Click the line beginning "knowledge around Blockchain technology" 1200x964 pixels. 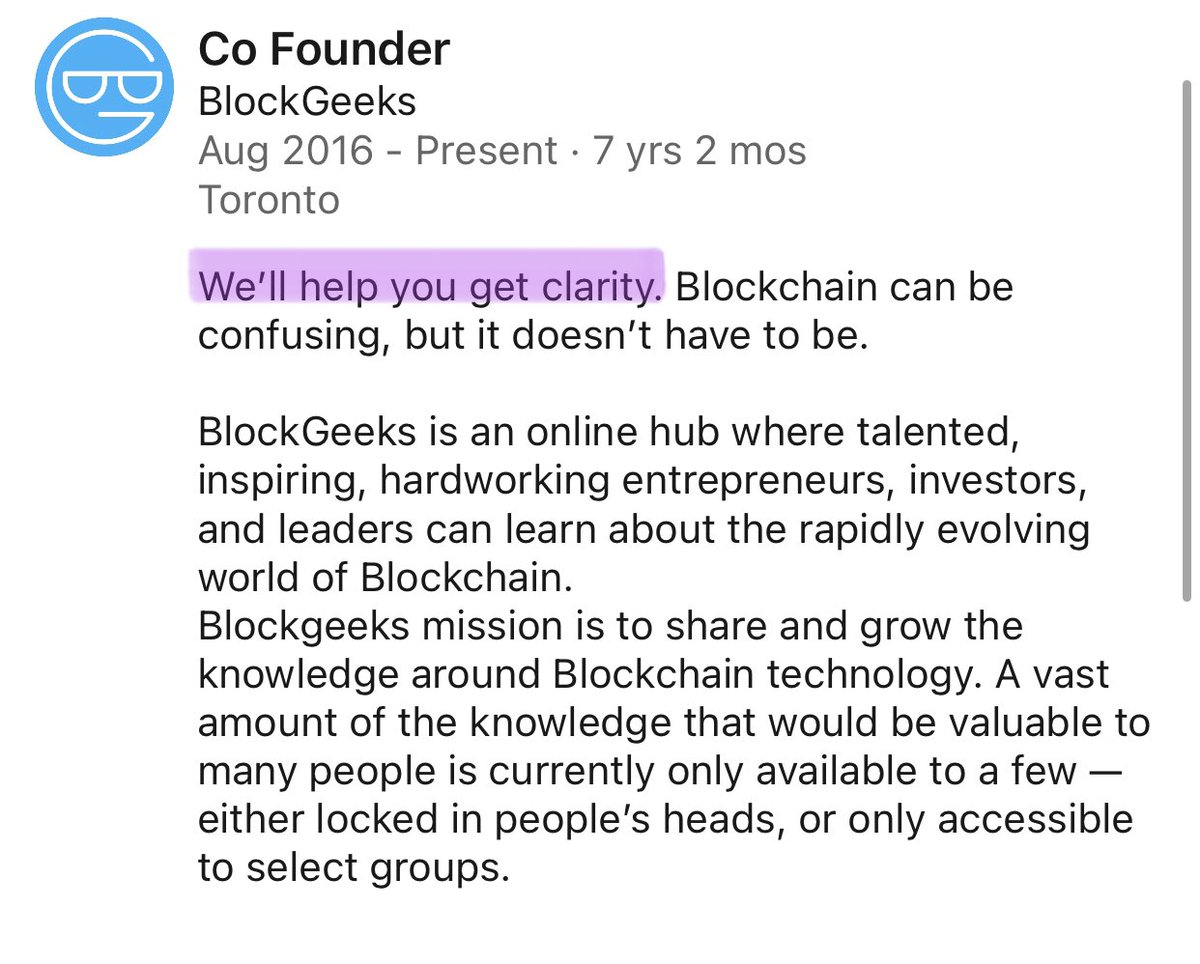click(654, 674)
